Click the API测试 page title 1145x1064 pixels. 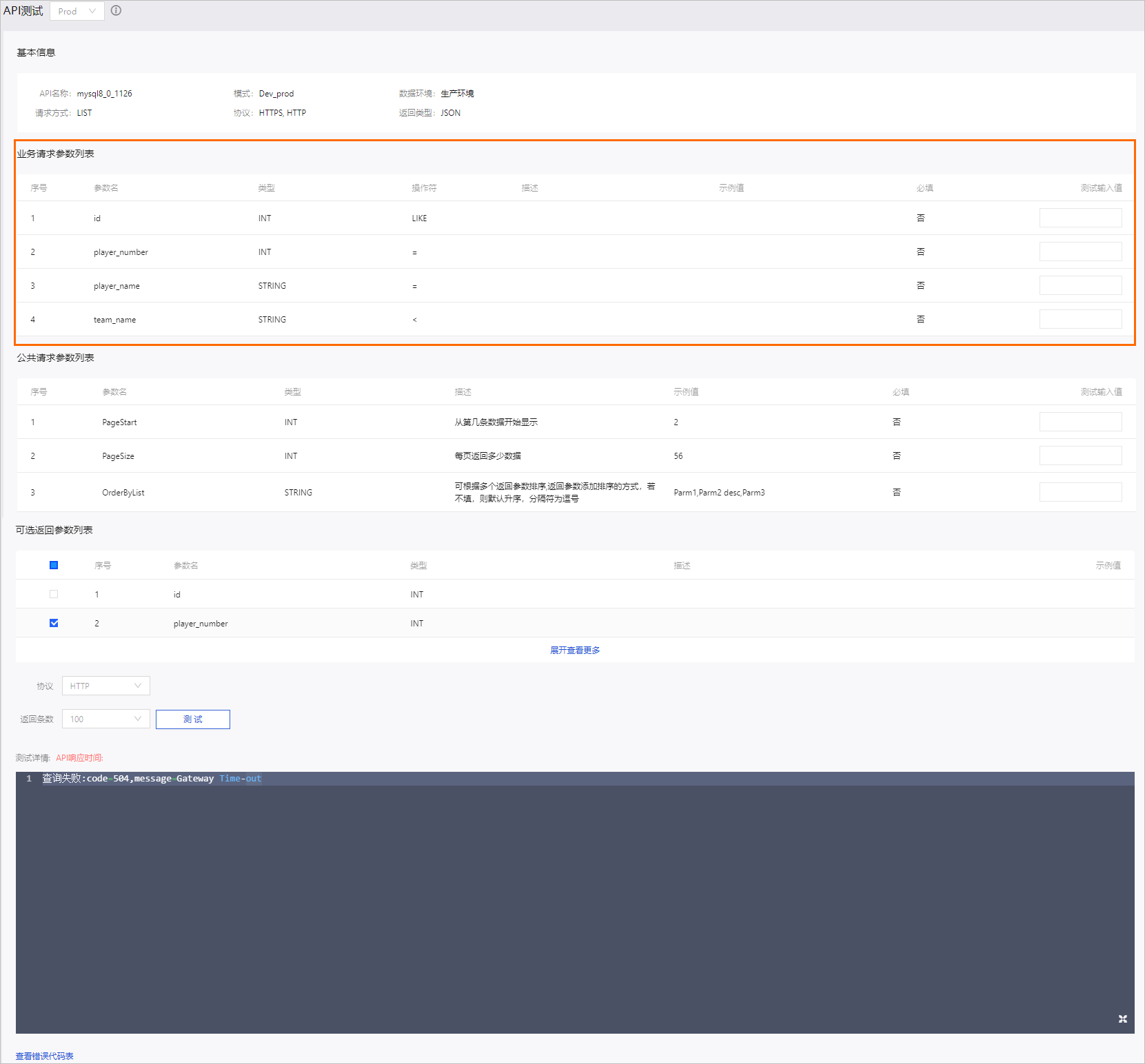coord(23,11)
